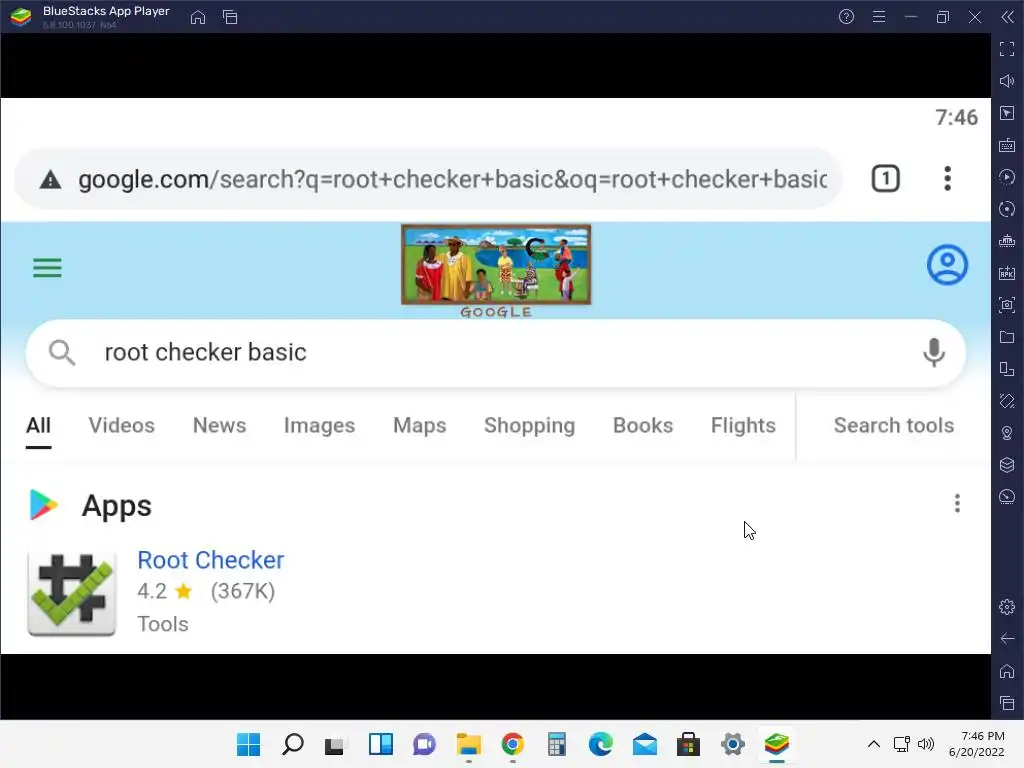
Task: Click the Android back arrow in sidebar
Action: pyautogui.click(x=1007, y=639)
